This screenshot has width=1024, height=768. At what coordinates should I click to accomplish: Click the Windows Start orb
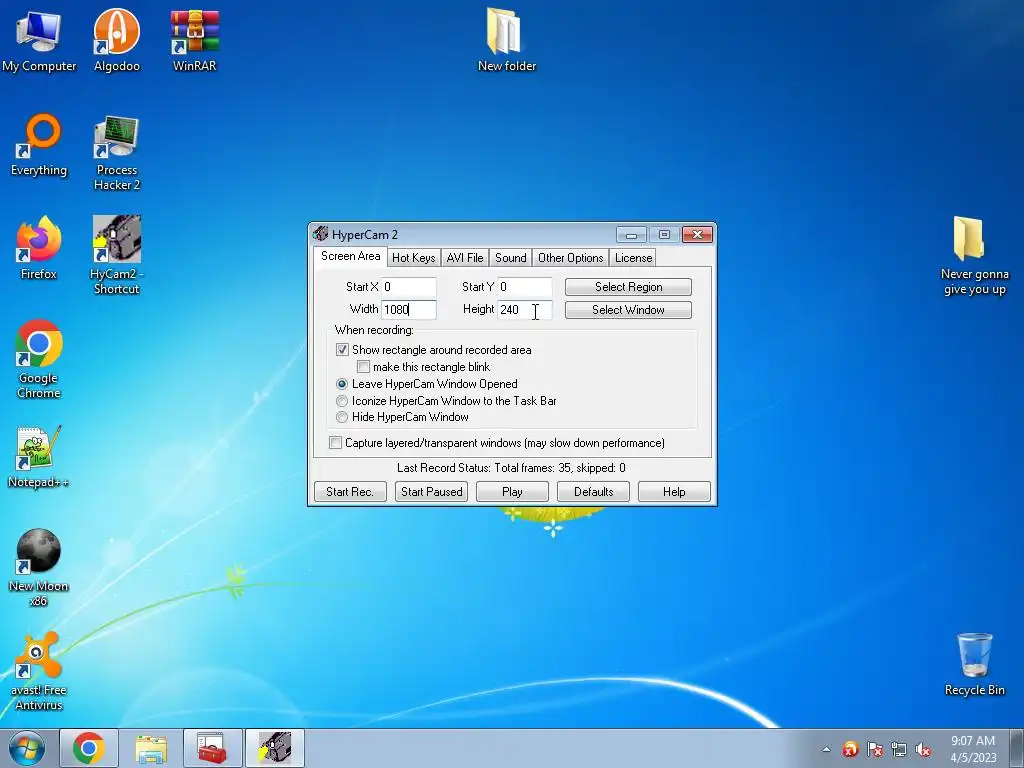(27, 748)
